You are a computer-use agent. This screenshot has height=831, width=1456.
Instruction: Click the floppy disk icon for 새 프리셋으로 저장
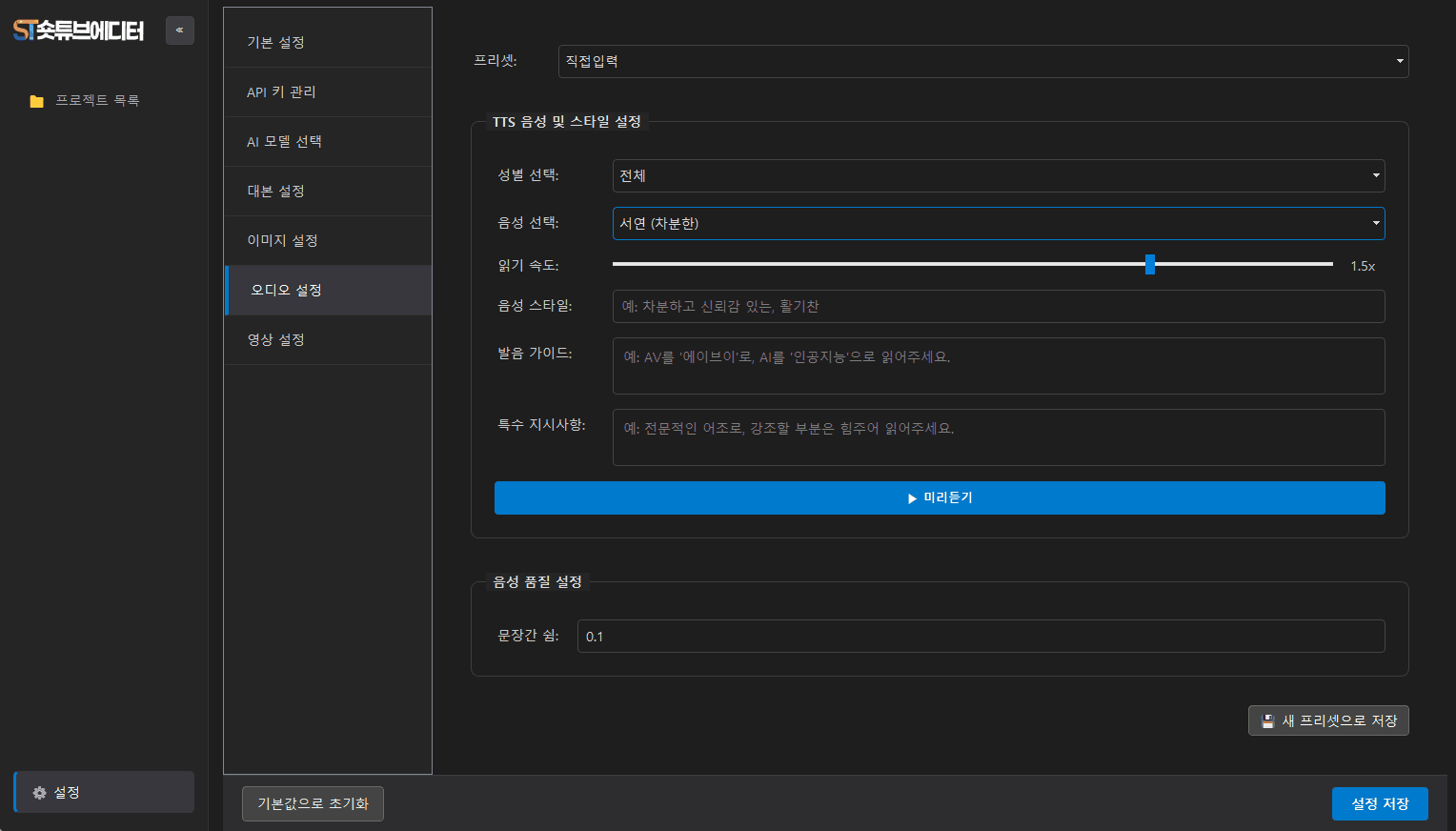(1267, 721)
